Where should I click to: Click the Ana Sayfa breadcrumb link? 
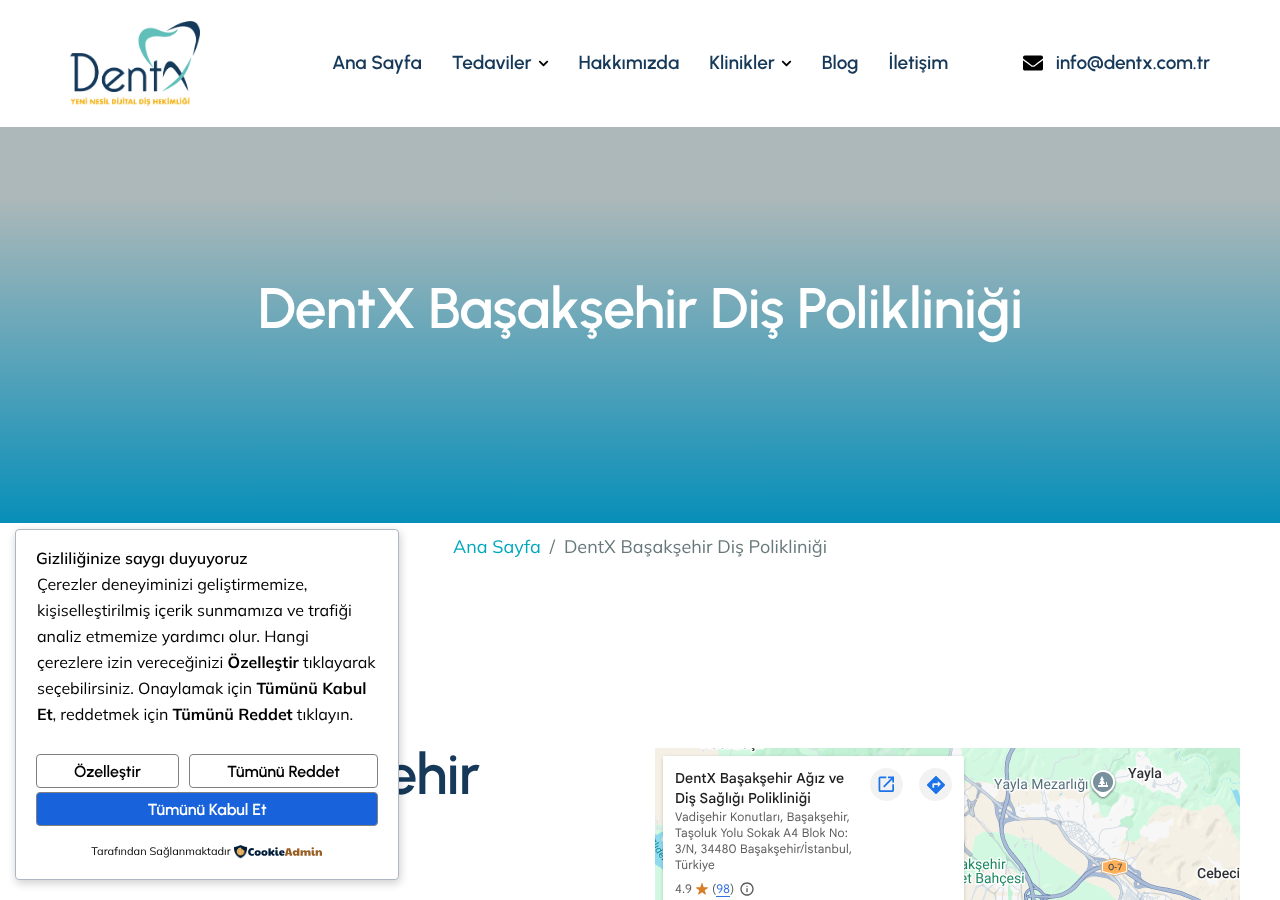[x=497, y=547]
